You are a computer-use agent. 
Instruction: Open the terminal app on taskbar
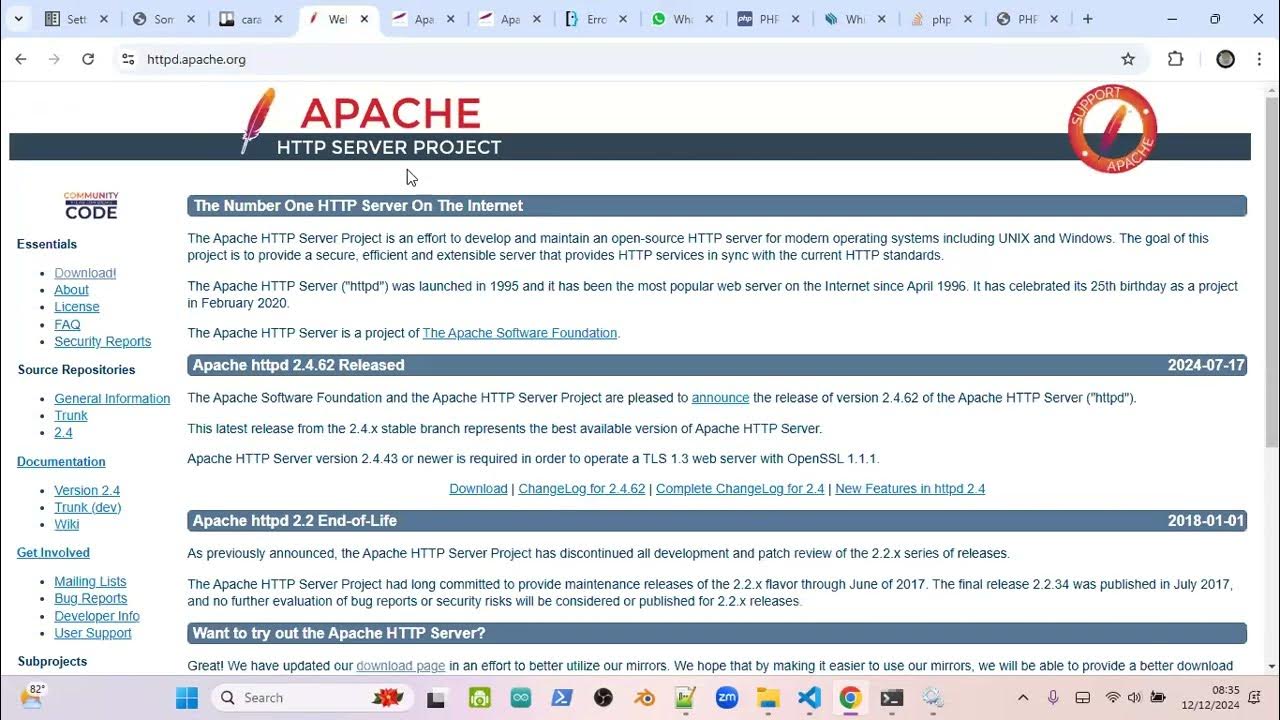tap(892, 698)
